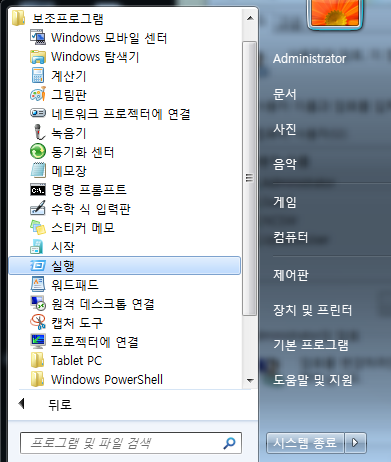Select the 스티커 메모 text label
This screenshot has width=391, height=462.
[83, 228]
